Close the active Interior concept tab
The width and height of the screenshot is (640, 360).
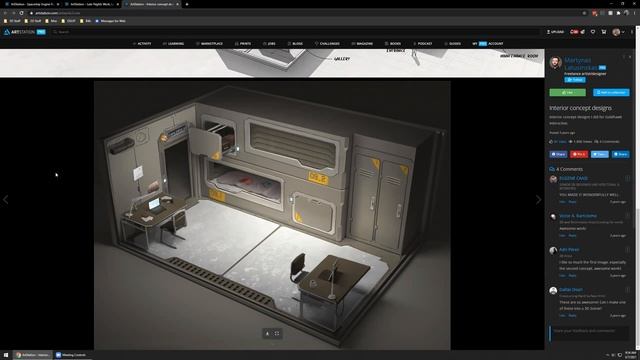pos(178,4)
